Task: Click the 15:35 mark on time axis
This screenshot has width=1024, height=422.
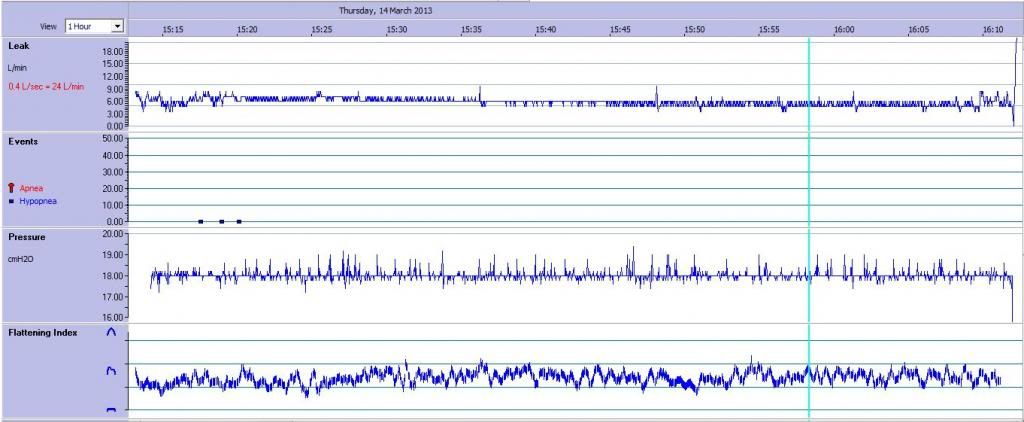Action: point(471,30)
